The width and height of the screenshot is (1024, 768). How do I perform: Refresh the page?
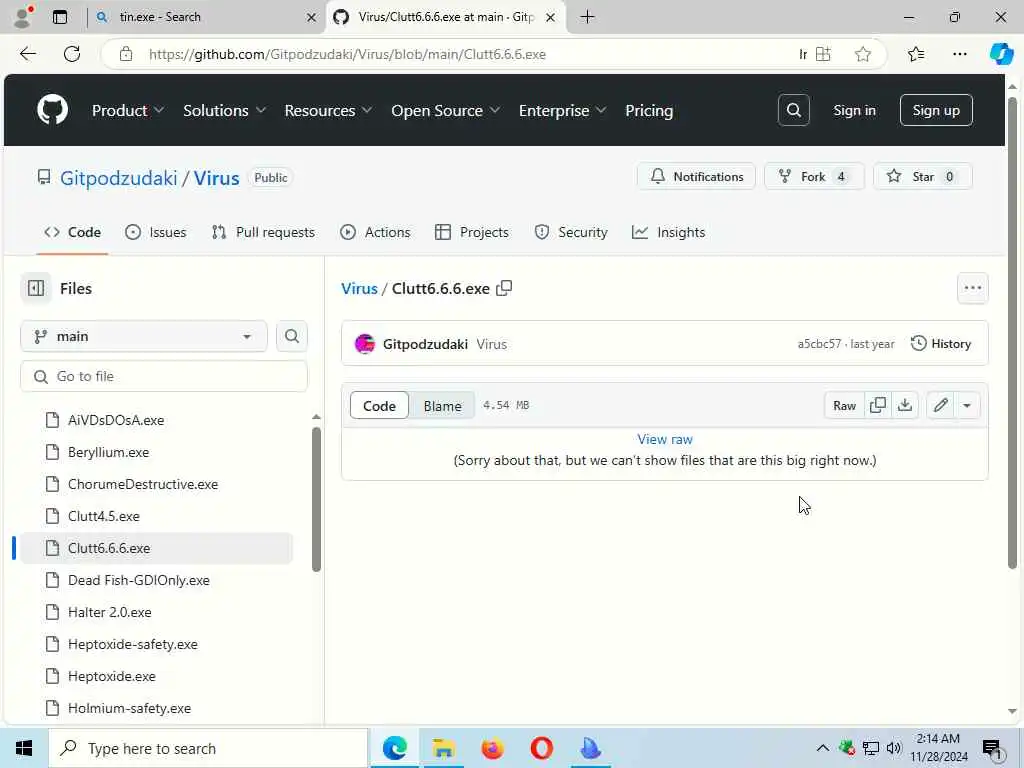pyautogui.click(x=72, y=54)
